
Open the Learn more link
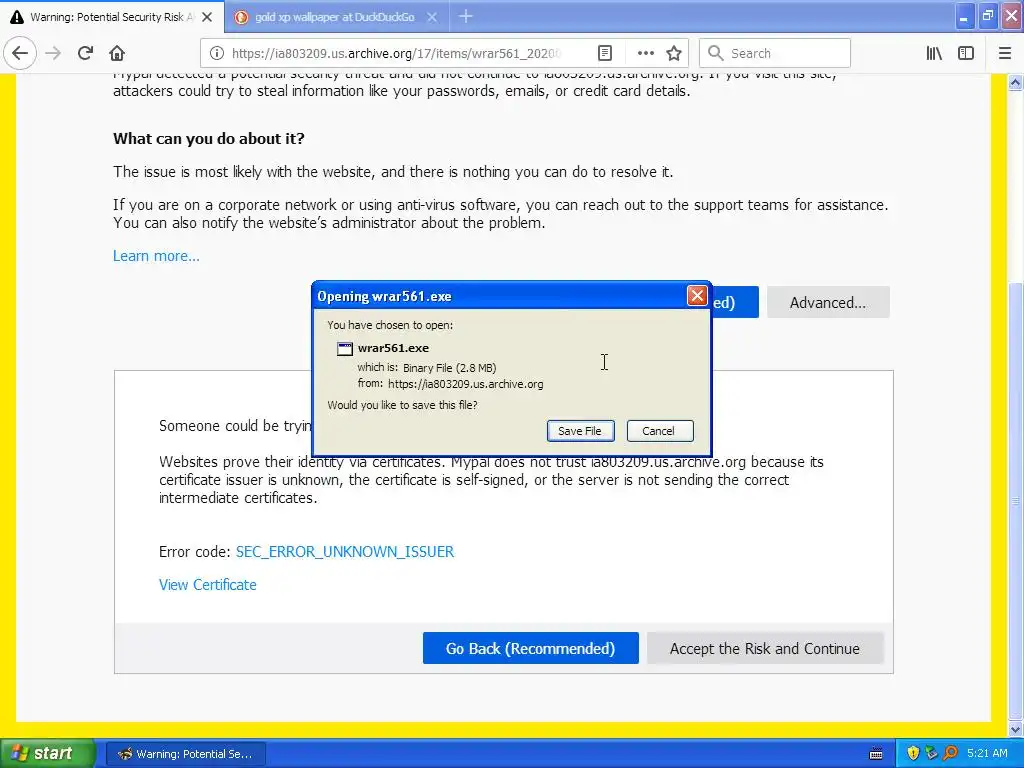coord(156,256)
